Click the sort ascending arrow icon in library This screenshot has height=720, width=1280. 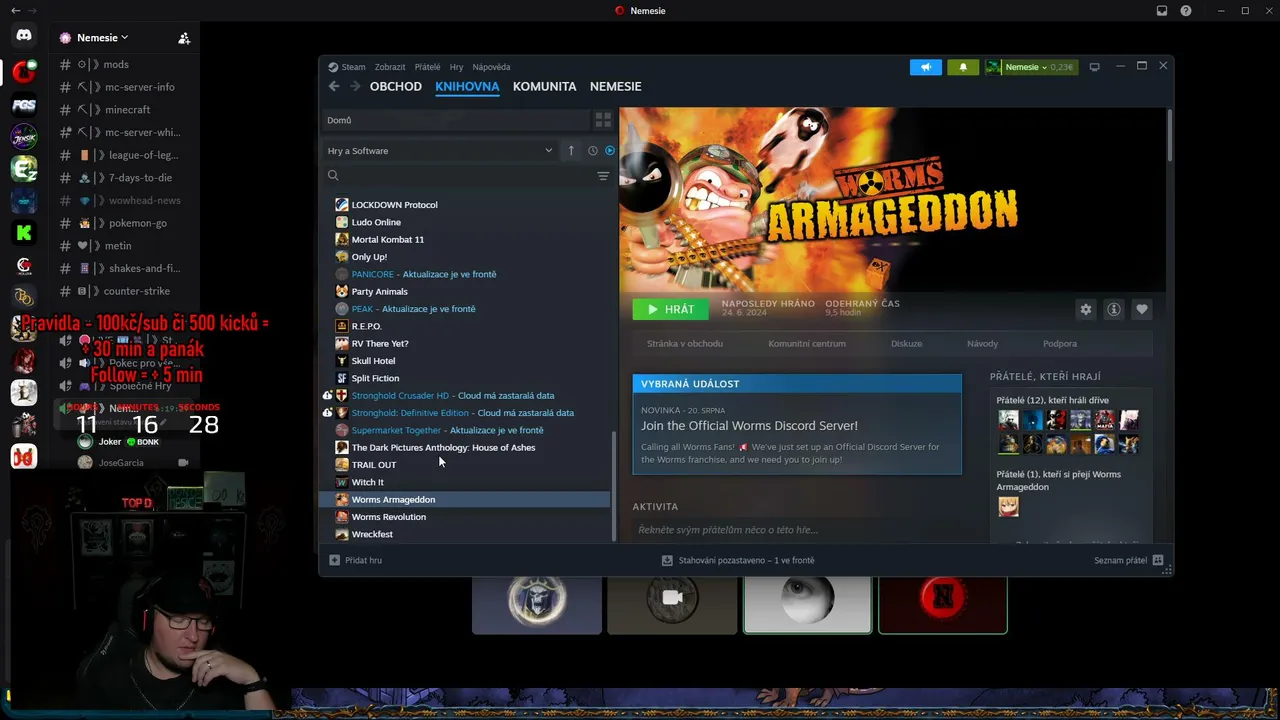click(571, 150)
